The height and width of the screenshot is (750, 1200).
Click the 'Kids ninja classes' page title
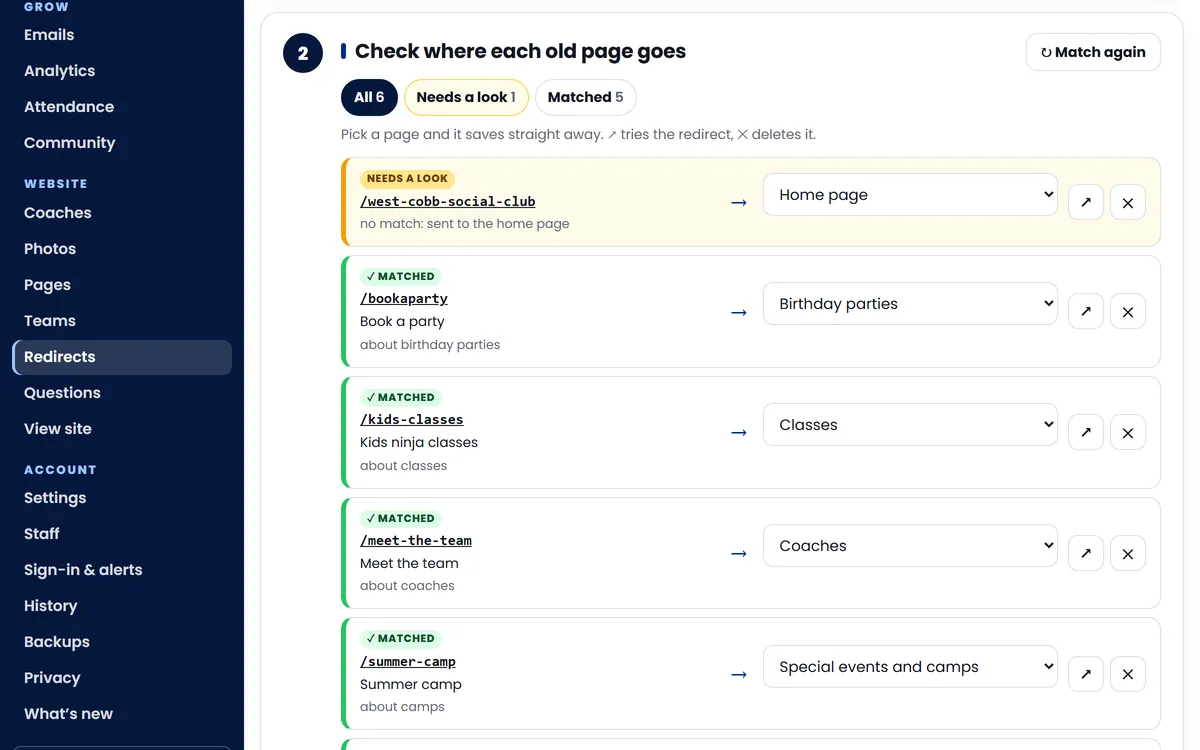(419, 442)
